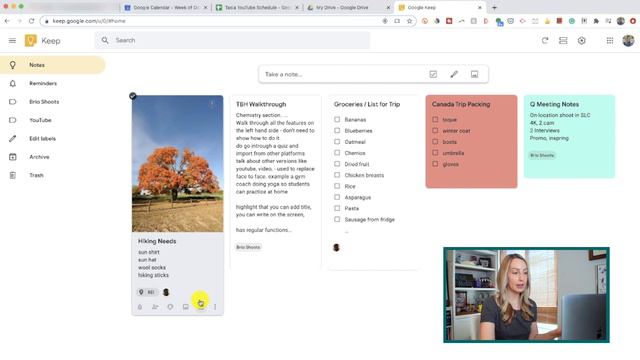Archive the Hiking Needs note
The width and height of the screenshot is (640, 360).
(201, 307)
